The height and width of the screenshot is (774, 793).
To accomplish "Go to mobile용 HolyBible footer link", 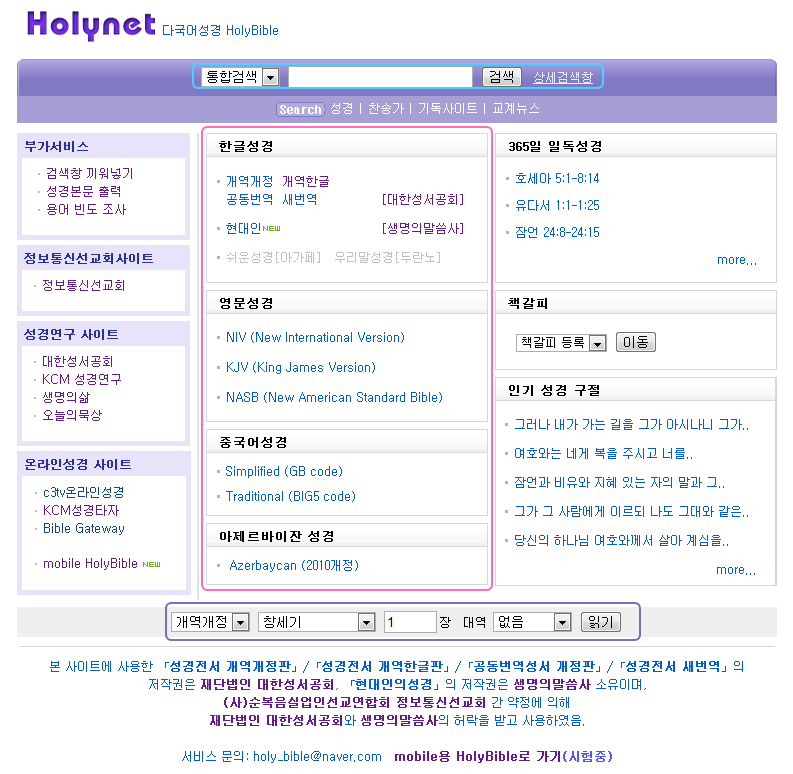I will [503, 756].
